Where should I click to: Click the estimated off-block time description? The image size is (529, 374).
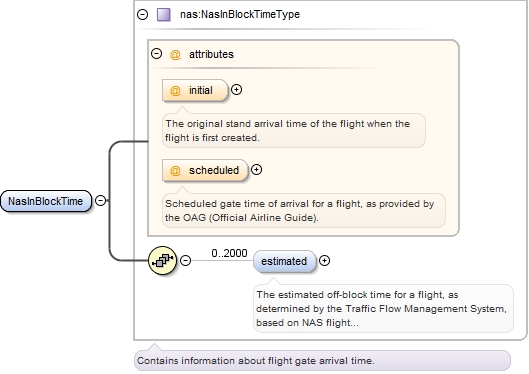[x=383, y=309]
